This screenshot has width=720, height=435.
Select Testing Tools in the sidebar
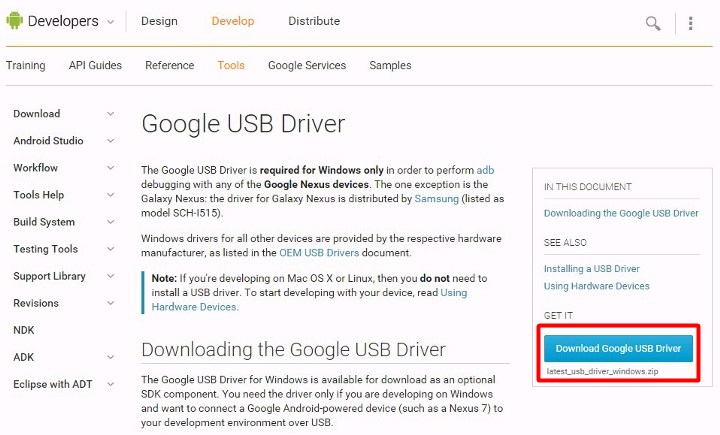pyautogui.click(x=45, y=249)
